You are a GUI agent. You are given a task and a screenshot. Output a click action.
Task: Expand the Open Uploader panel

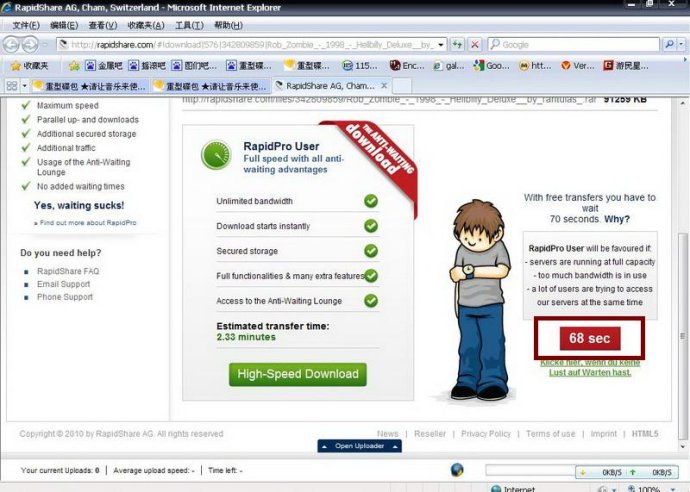[x=360, y=446]
